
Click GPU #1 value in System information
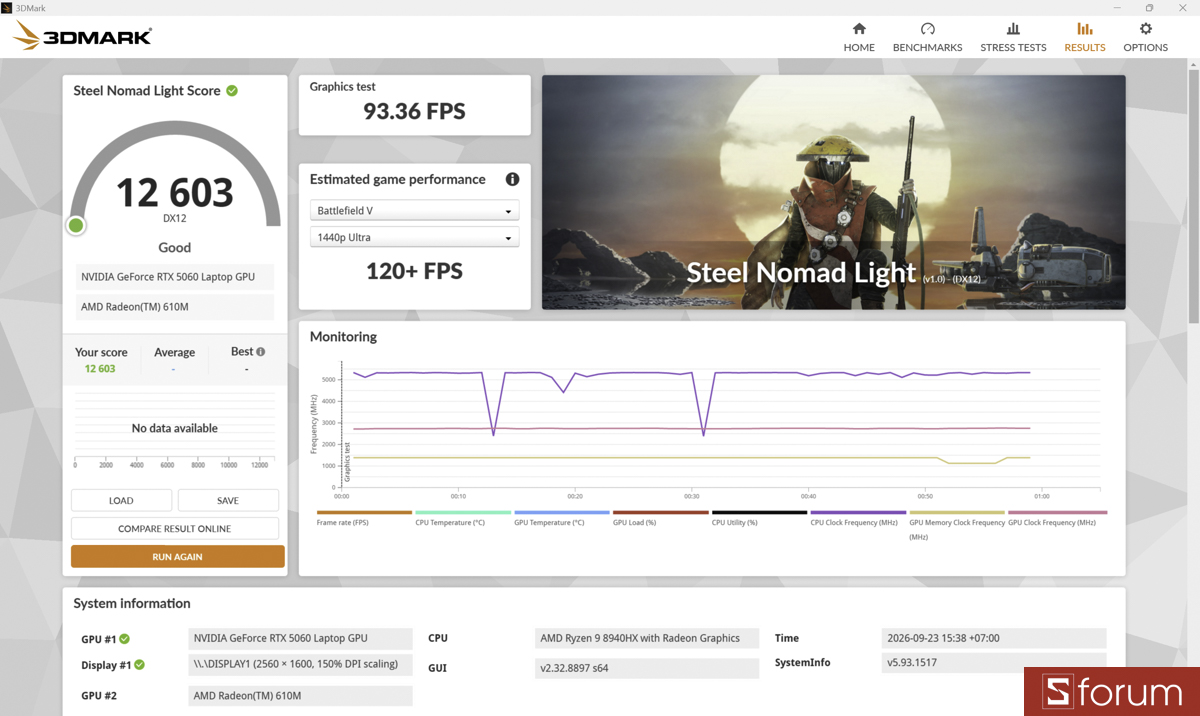[x=300, y=638]
